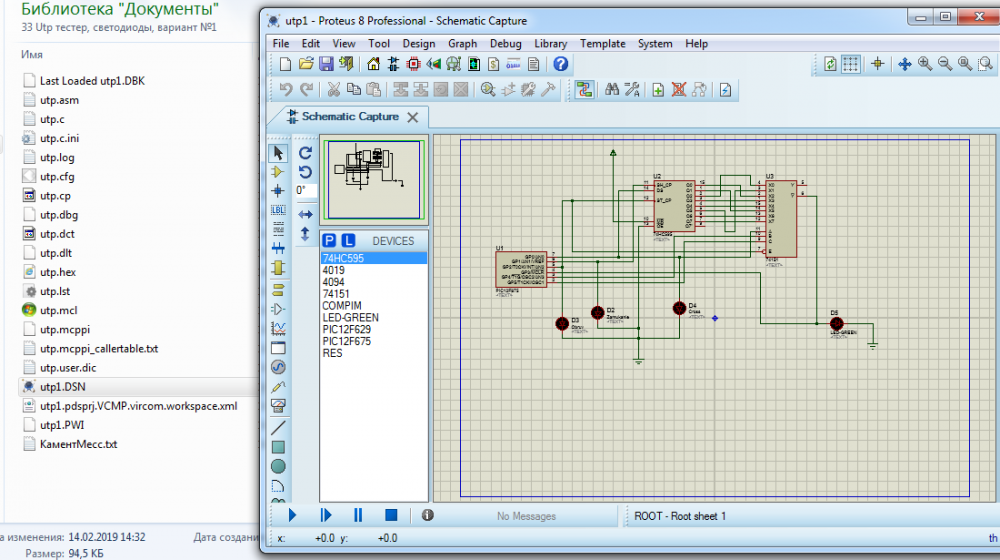Click the Имя column header in Explorer
Image resolution: width=1000 pixels, height=560 pixels.
coord(32,55)
